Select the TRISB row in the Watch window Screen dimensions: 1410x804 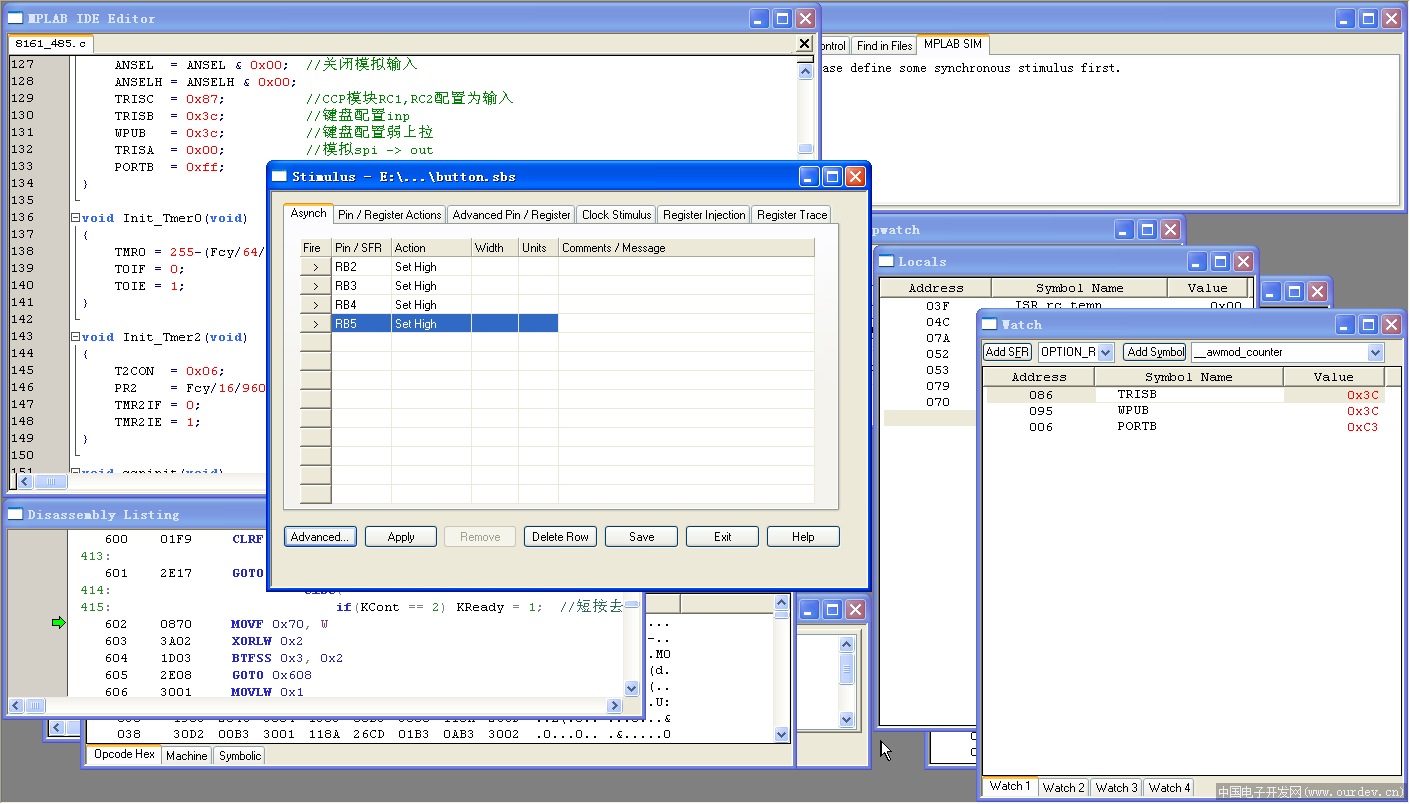[1185, 395]
